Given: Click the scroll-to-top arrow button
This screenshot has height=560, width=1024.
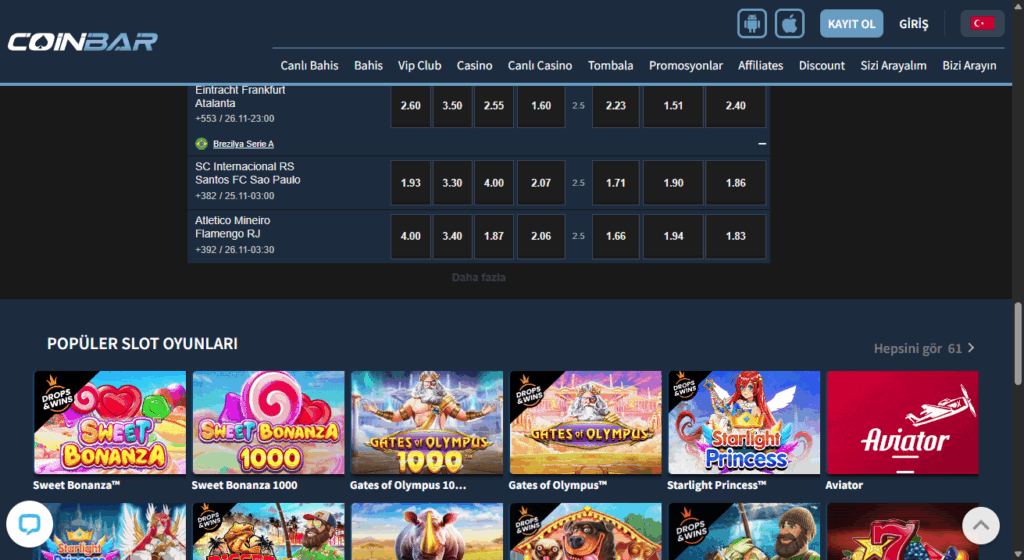Looking at the screenshot, I should tap(981, 524).
